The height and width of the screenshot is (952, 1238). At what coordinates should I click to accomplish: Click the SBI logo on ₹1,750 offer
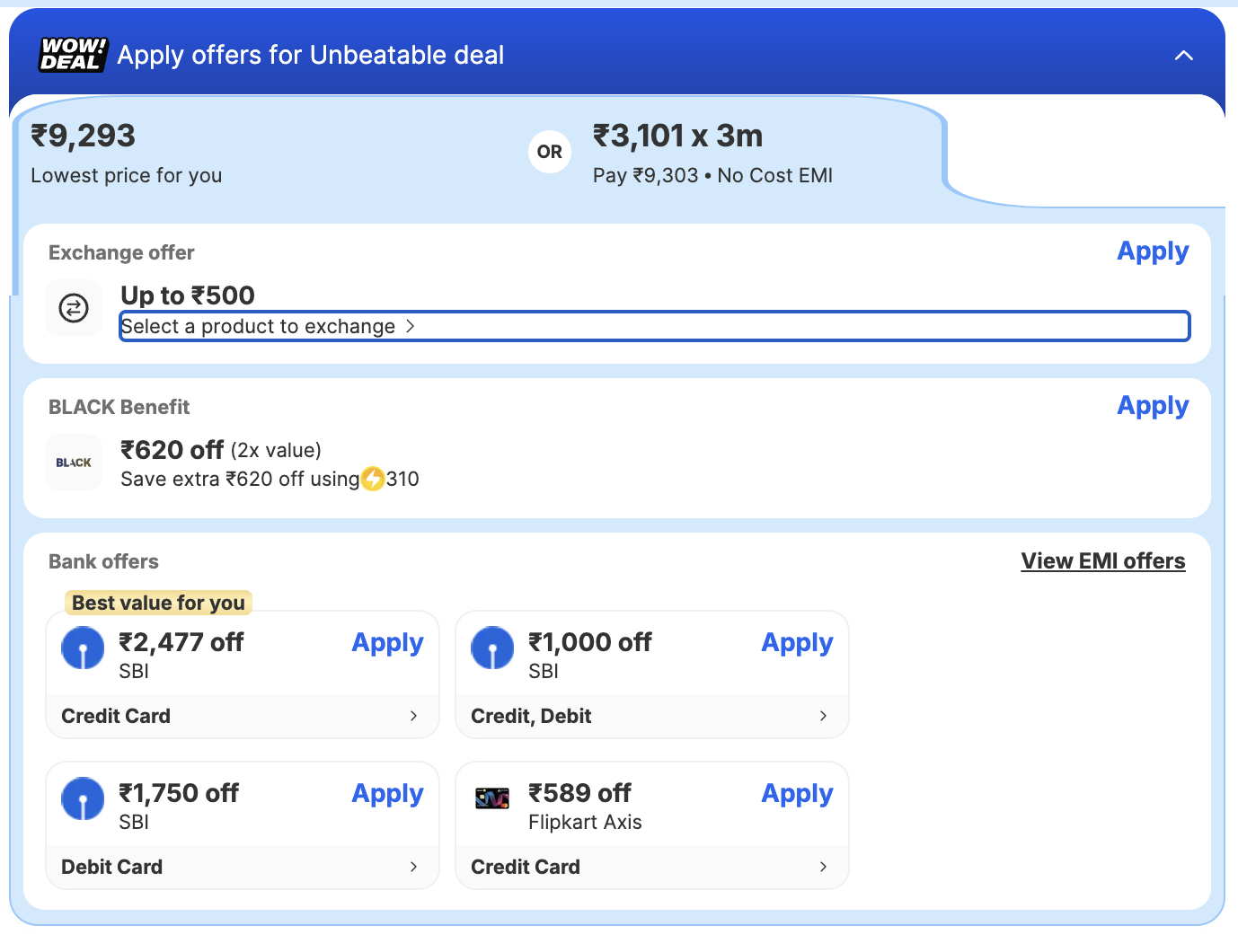[x=83, y=798]
